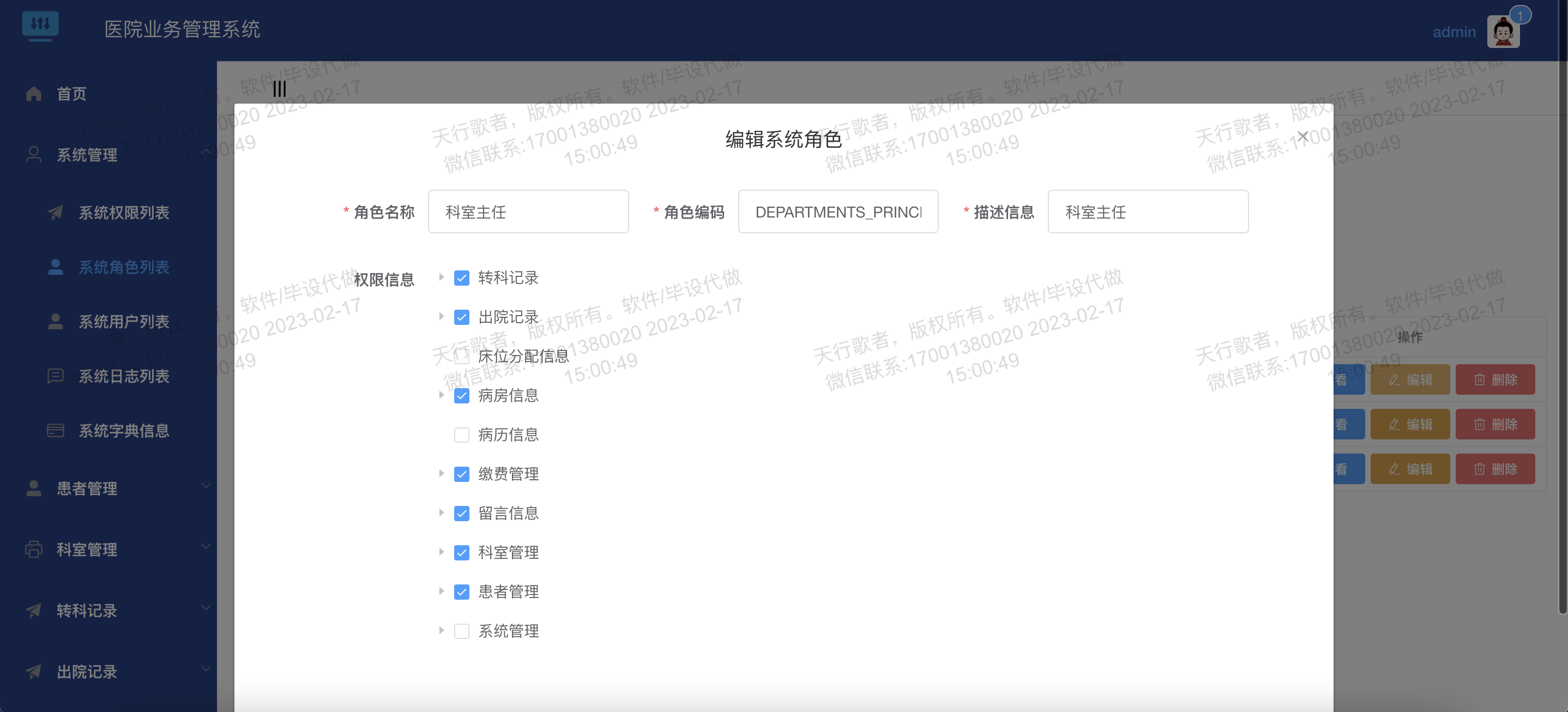Click the system logo icon in header
1568x712 pixels.
point(40,26)
